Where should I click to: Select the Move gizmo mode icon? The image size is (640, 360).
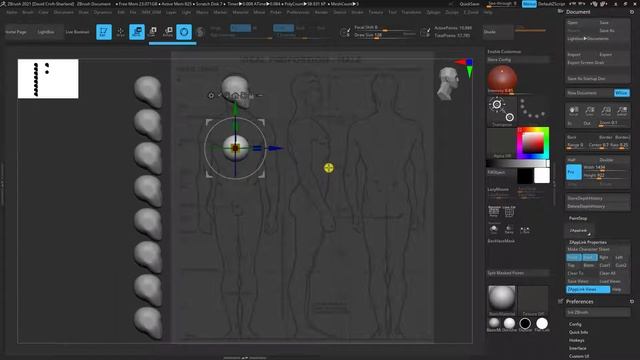(x=137, y=32)
